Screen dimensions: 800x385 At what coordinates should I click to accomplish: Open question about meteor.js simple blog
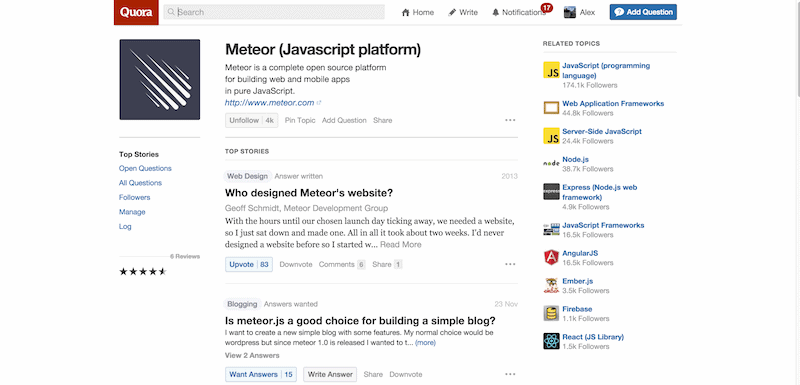pyautogui.click(x=360, y=321)
